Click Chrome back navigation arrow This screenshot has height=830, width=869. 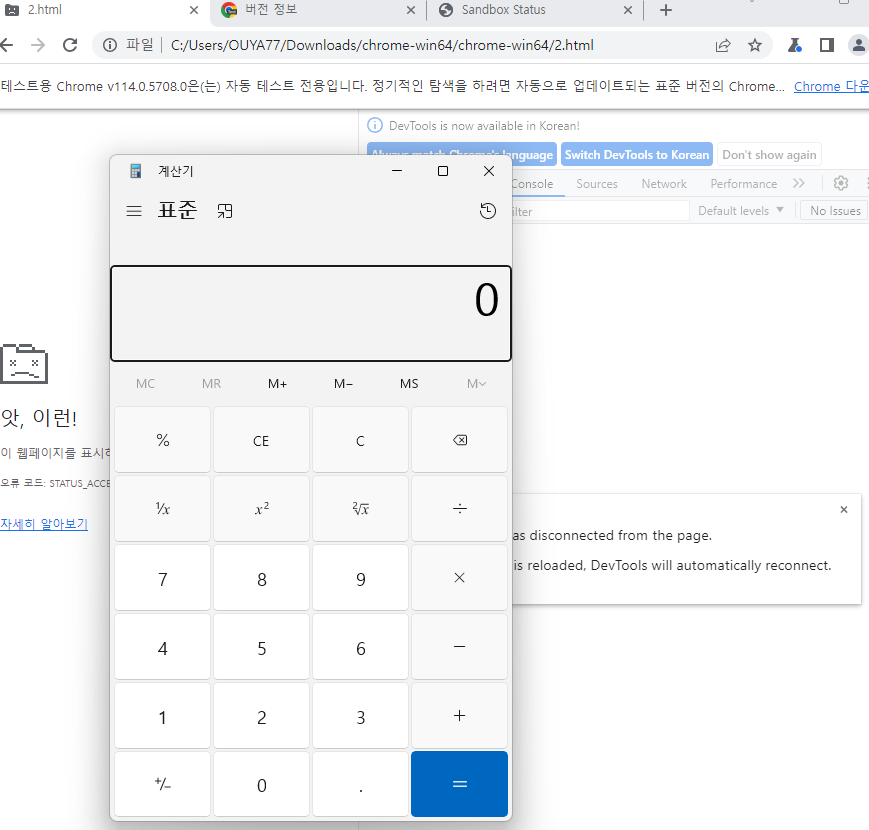coord(7,45)
